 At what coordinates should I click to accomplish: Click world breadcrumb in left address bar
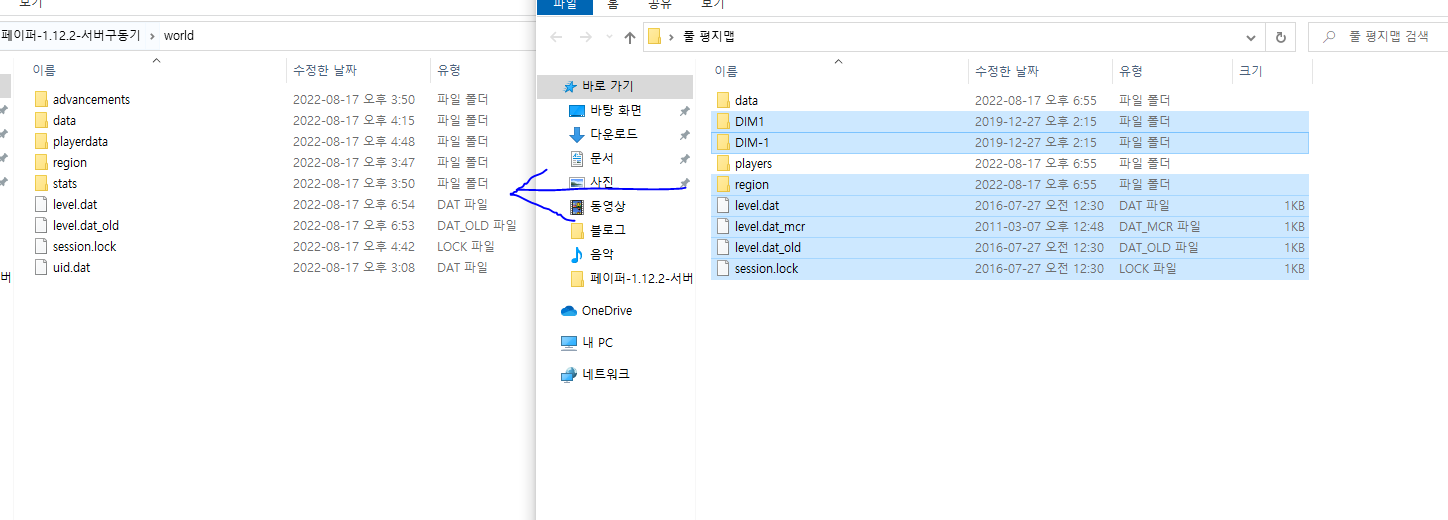click(178, 35)
